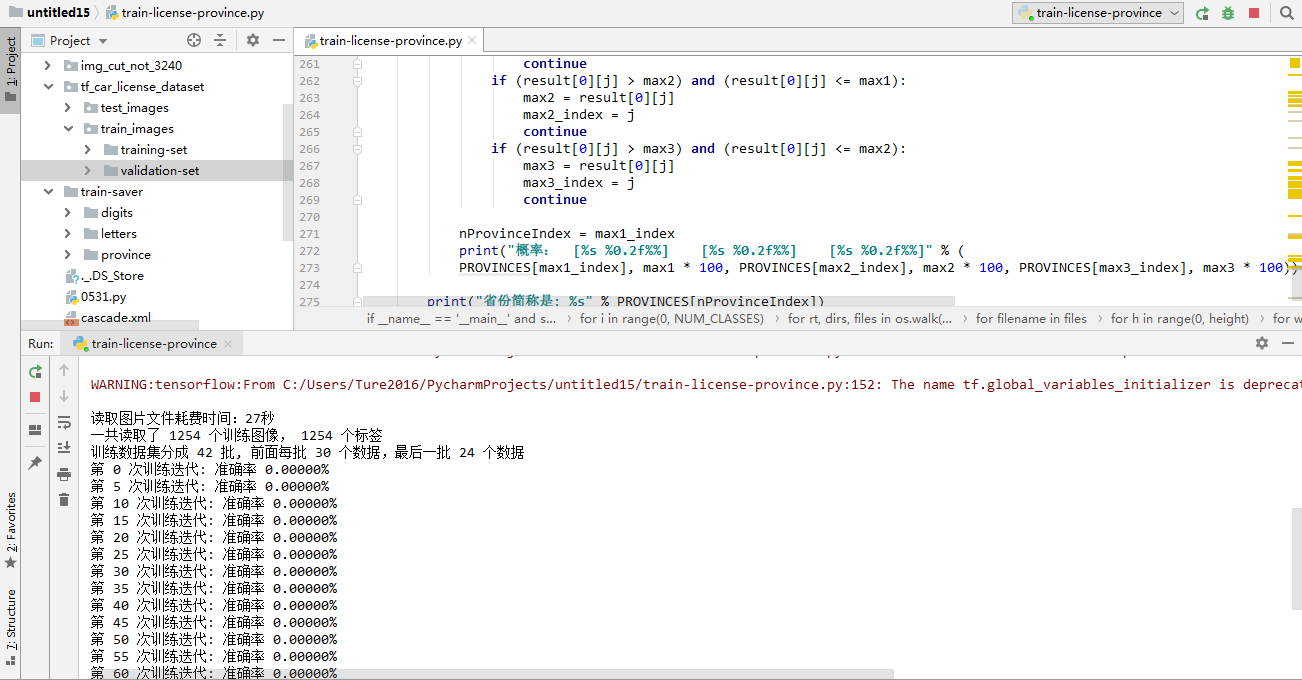Toggle the 1: Project tool window button

(x=10, y=70)
